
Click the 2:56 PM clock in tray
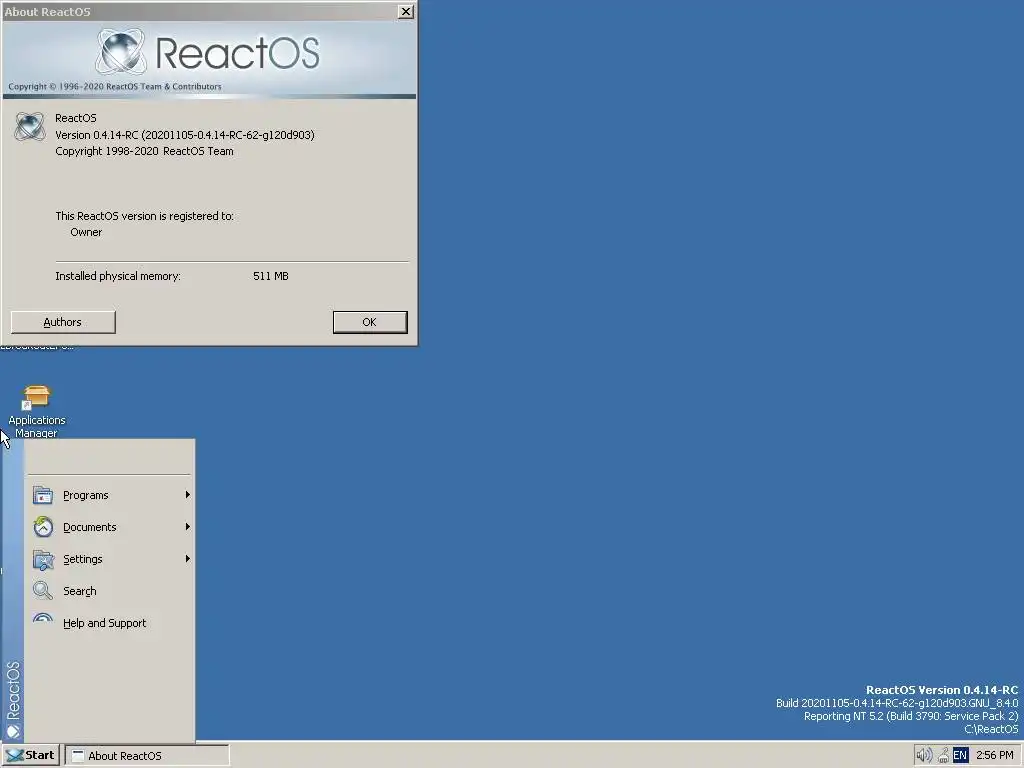[x=995, y=756]
